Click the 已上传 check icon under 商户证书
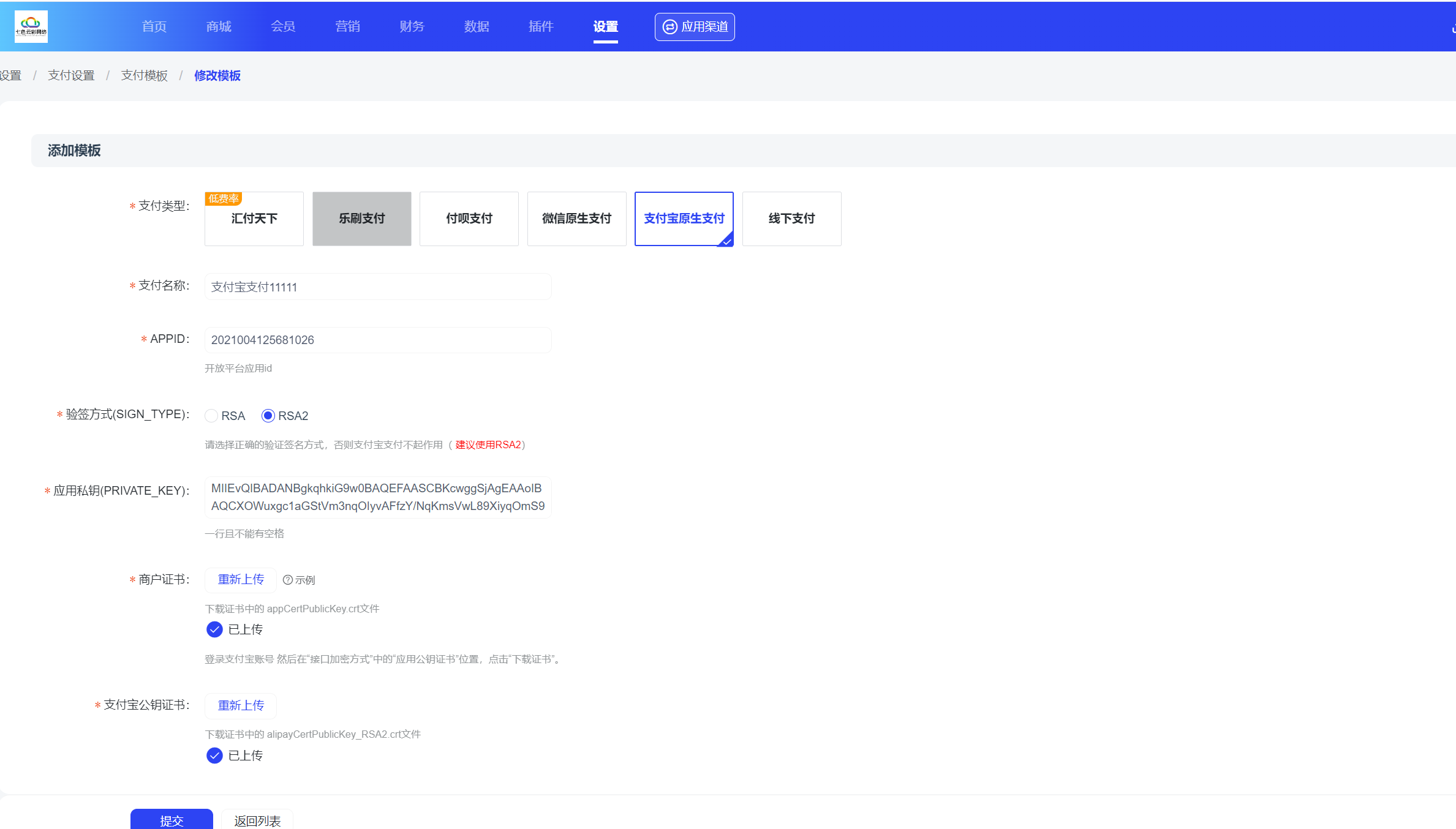 (x=214, y=629)
